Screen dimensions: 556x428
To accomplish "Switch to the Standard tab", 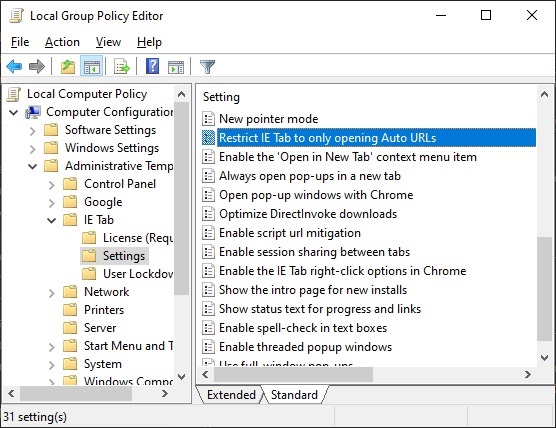I will [x=294, y=395].
